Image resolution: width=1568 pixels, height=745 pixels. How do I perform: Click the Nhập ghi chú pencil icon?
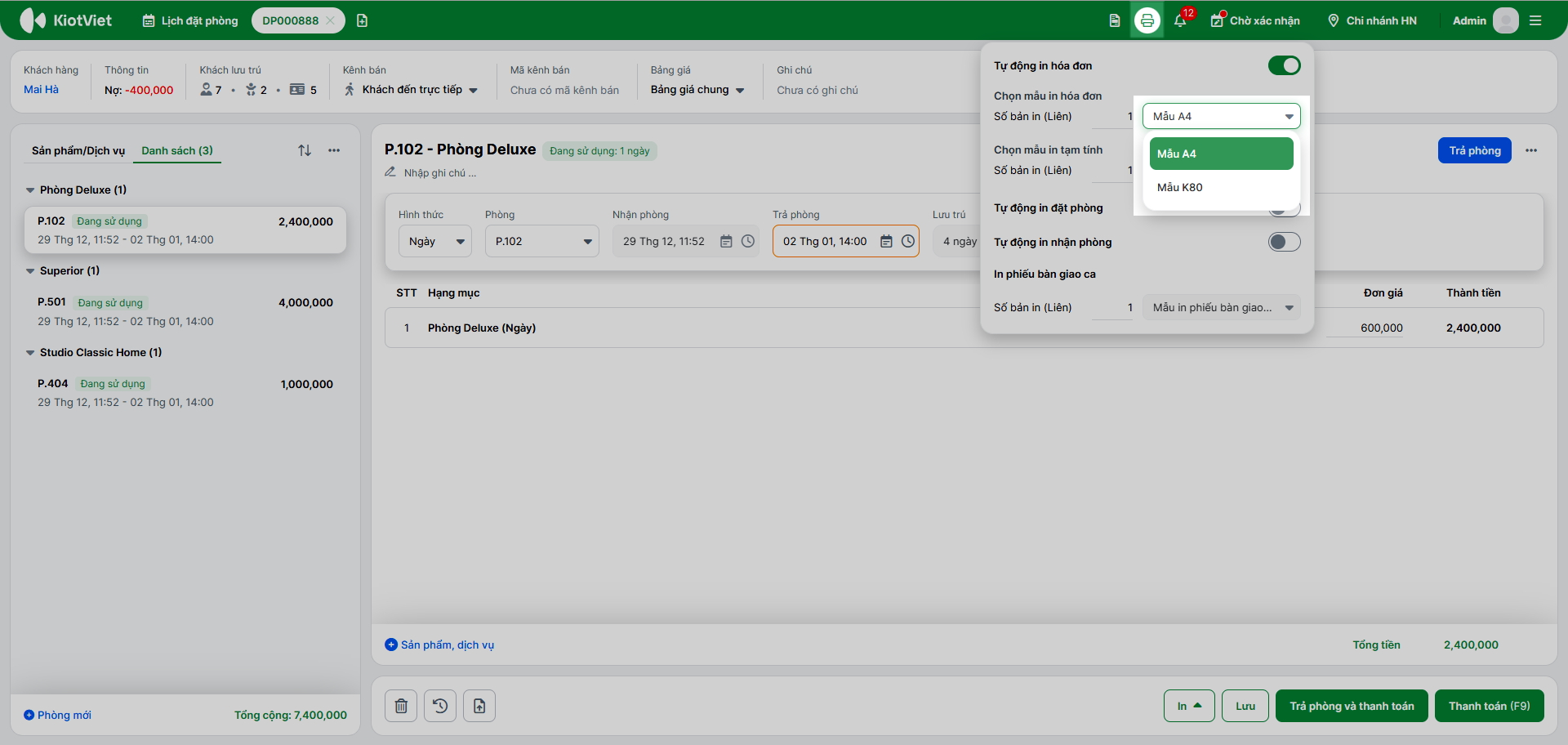[x=390, y=172]
